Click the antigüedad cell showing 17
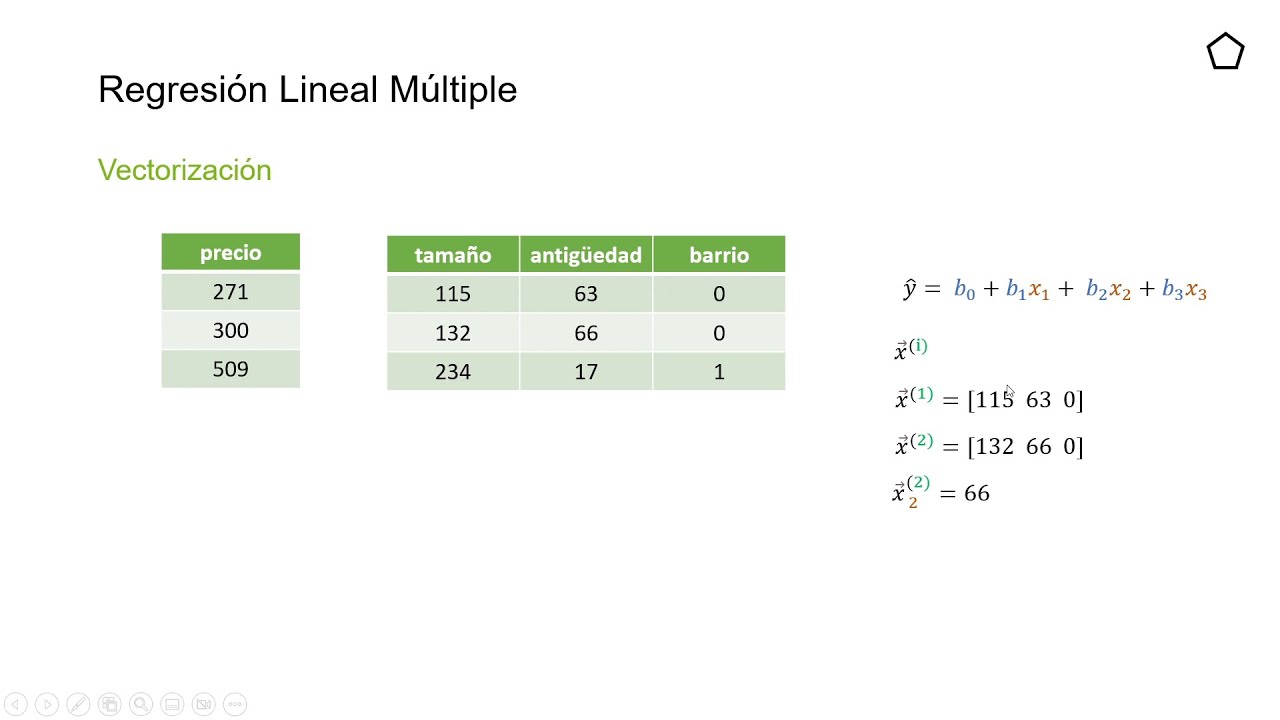The height and width of the screenshot is (720, 1280). (586, 372)
